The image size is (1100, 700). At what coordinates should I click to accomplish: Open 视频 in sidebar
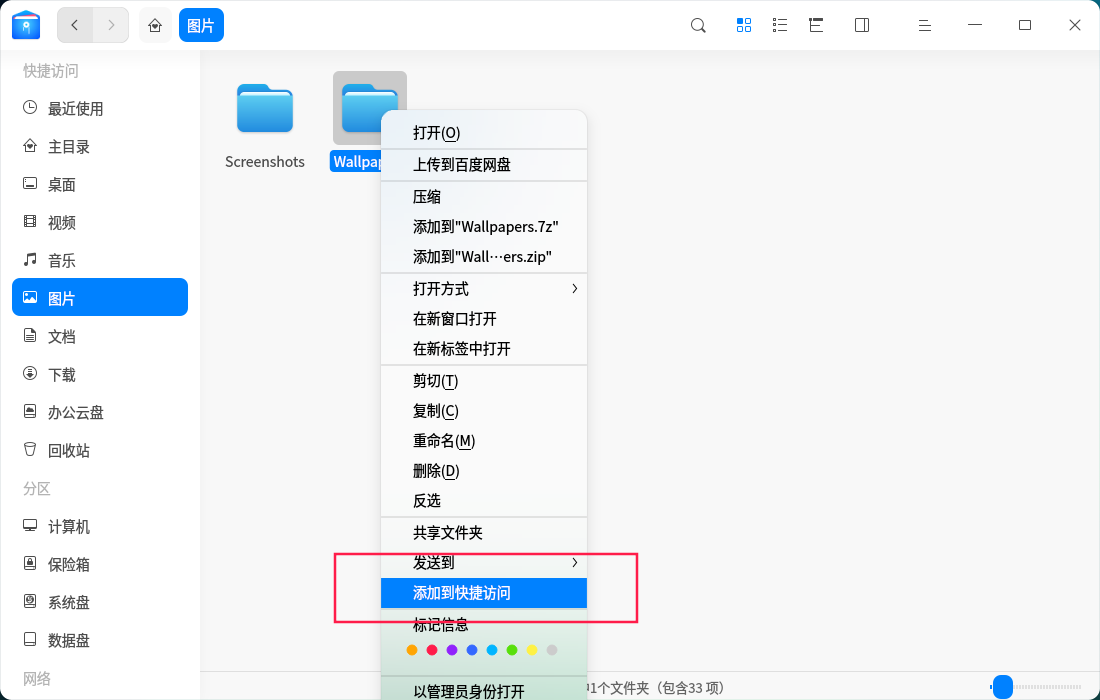point(100,222)
